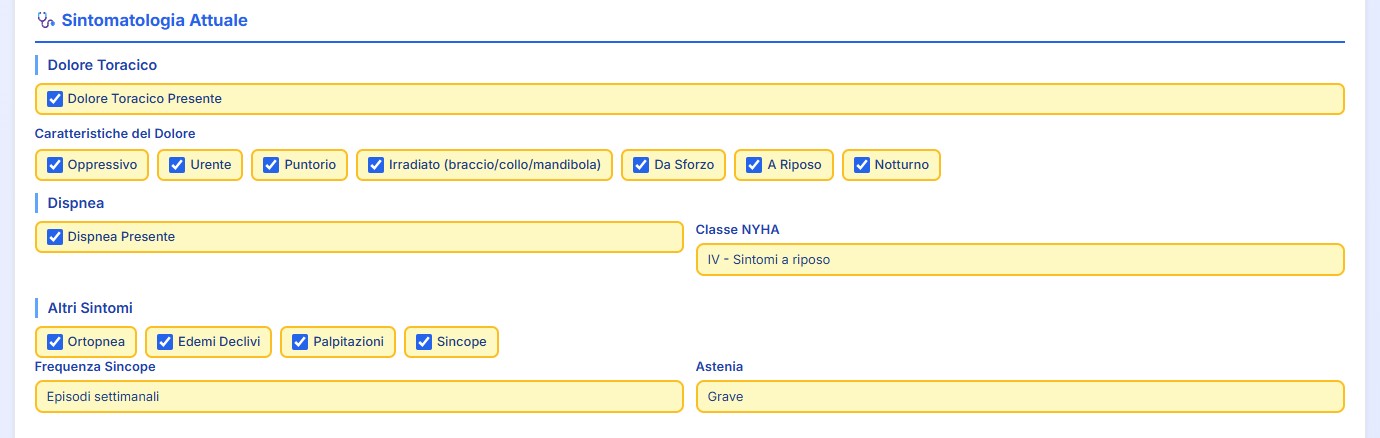Deselect the Urente checkbox
The image size is (1380, 438).
click(178, 165)
